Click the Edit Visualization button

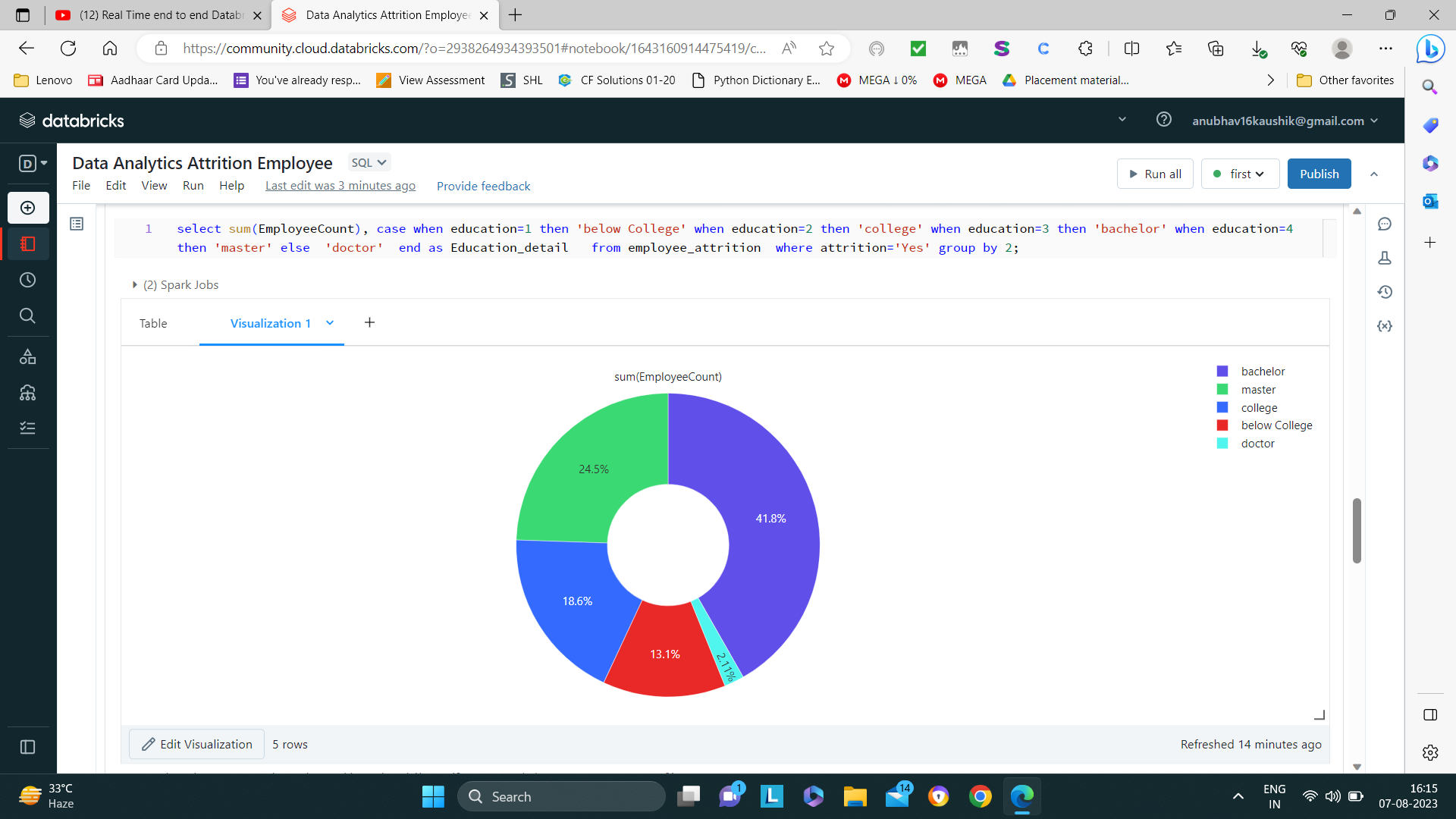tap(196, 744)
